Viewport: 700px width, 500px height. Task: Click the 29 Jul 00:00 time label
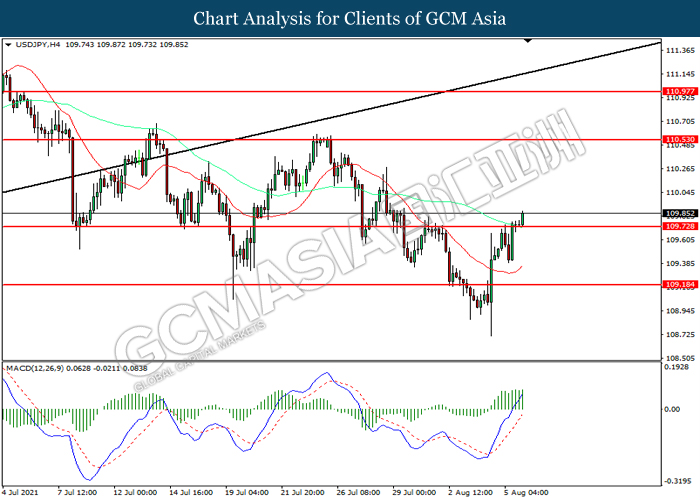(x=414, y=492)
